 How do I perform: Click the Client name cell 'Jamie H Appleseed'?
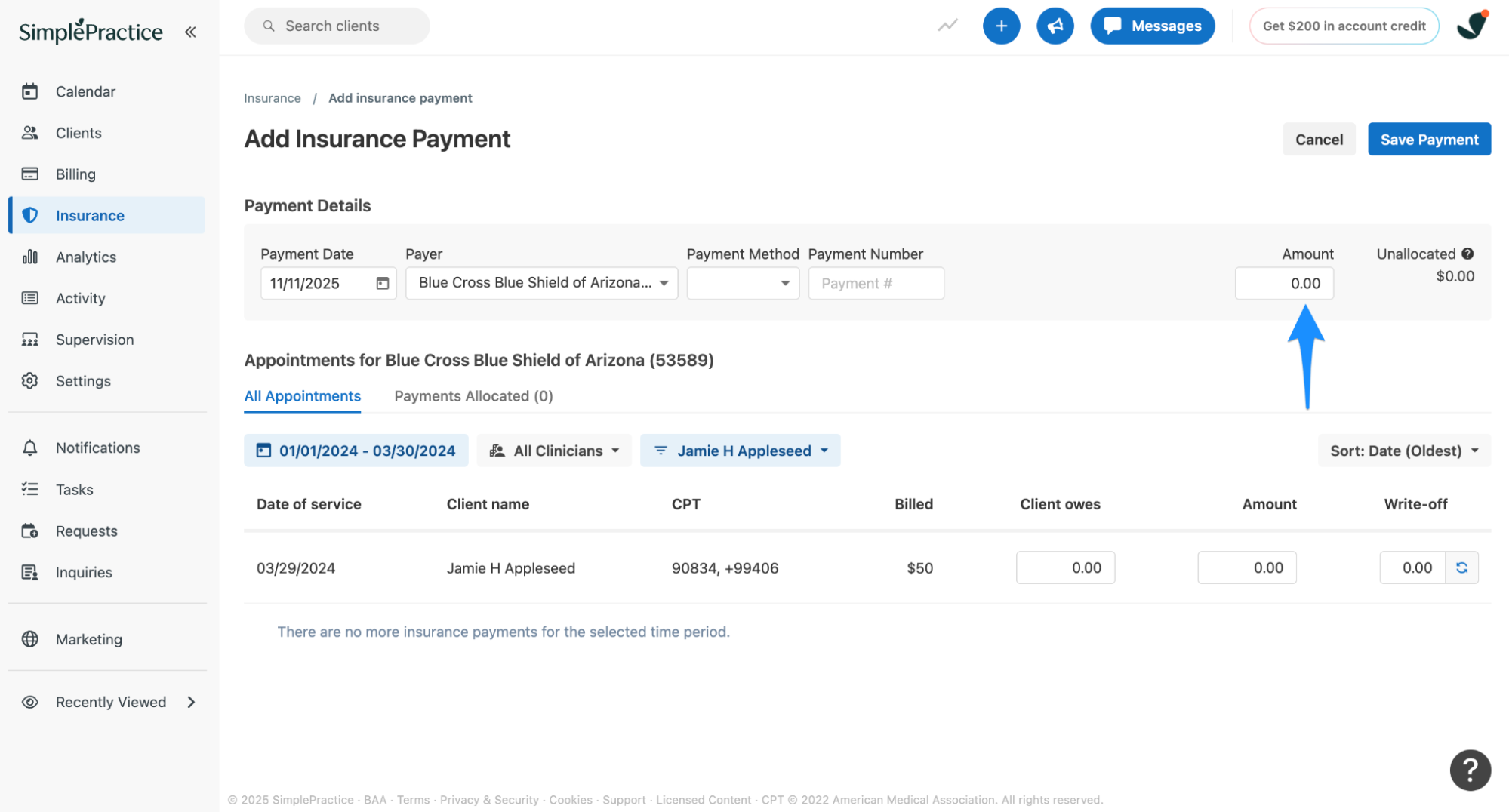click(510, 568)
